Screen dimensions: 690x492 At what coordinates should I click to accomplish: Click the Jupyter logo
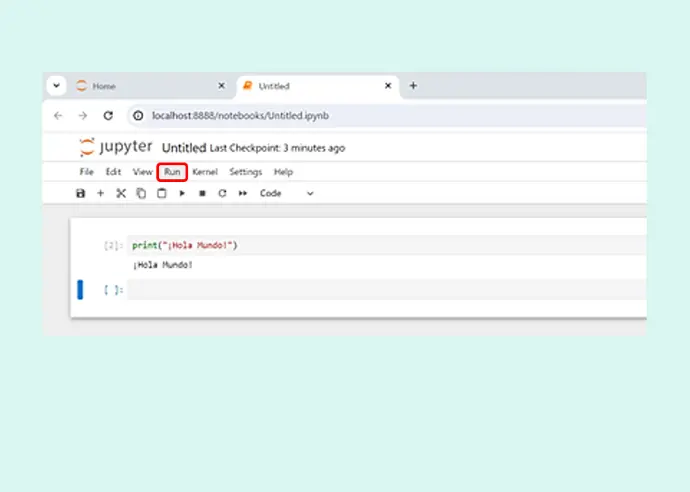116,147
